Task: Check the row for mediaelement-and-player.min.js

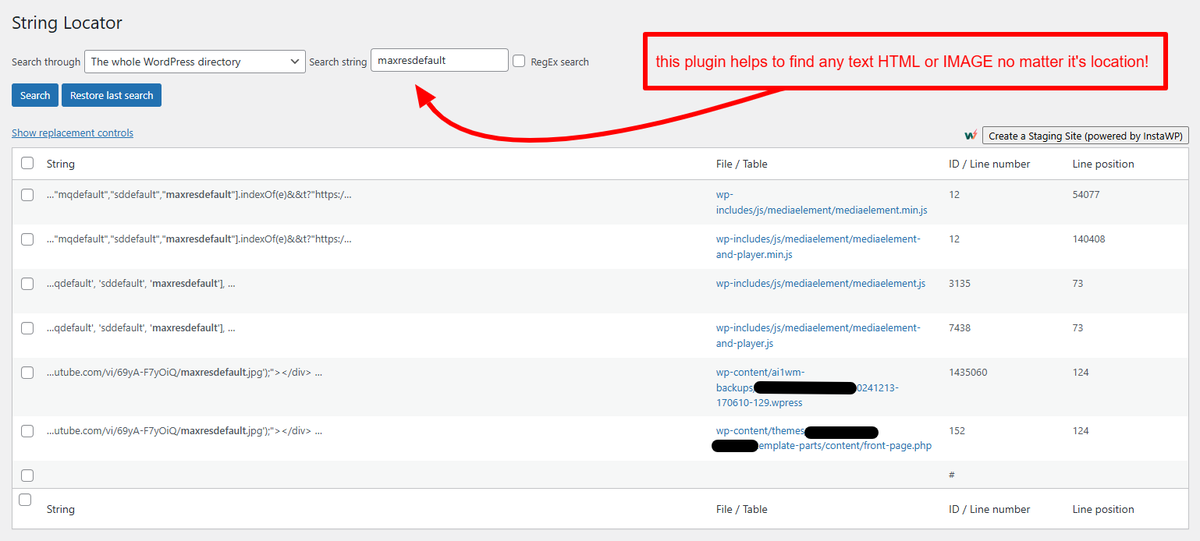Action: [27, 239]
